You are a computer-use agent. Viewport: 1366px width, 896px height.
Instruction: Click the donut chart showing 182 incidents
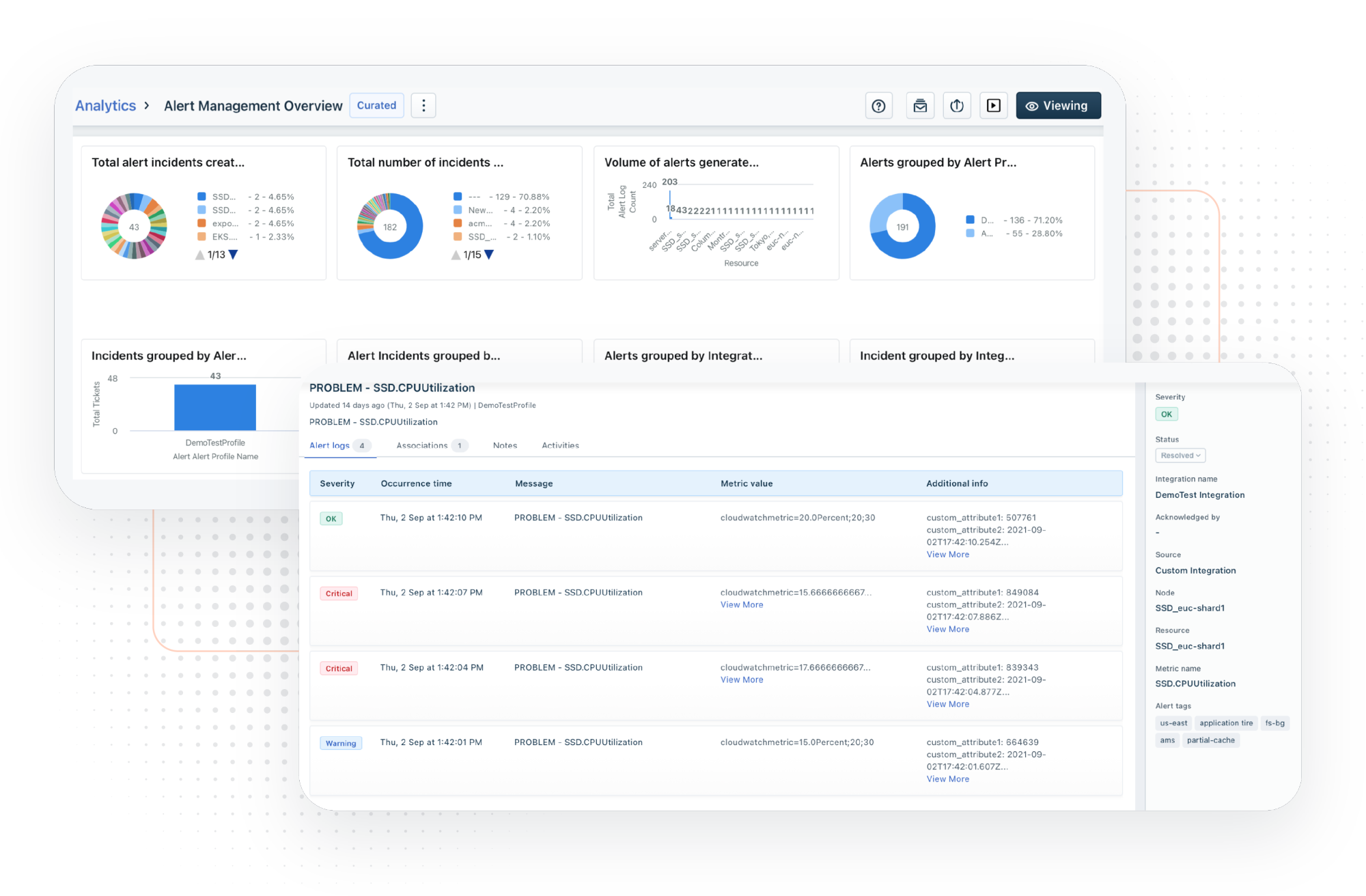tap(389, 226)
